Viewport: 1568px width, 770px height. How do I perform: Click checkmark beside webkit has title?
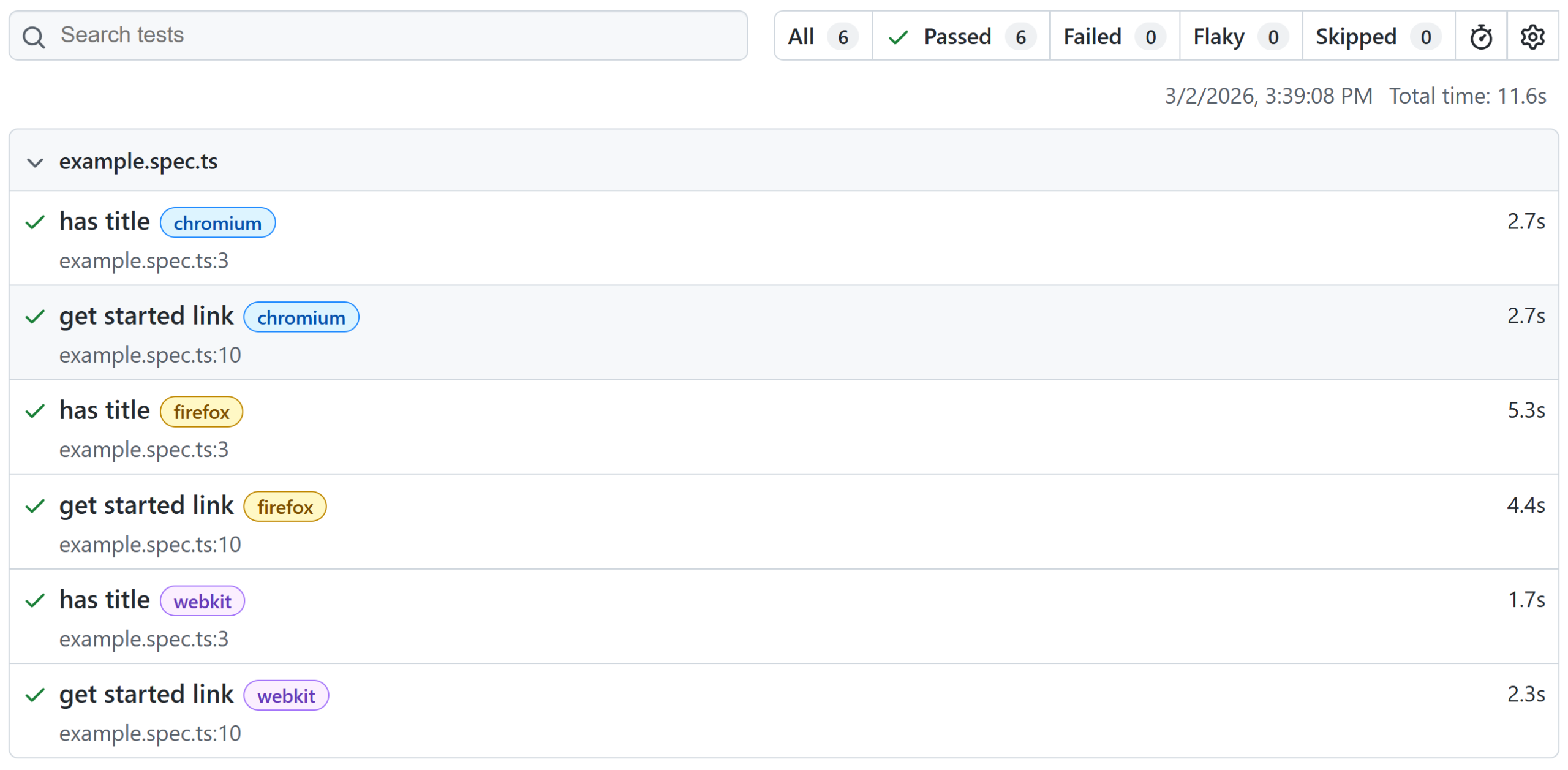(x=35, y=600)
